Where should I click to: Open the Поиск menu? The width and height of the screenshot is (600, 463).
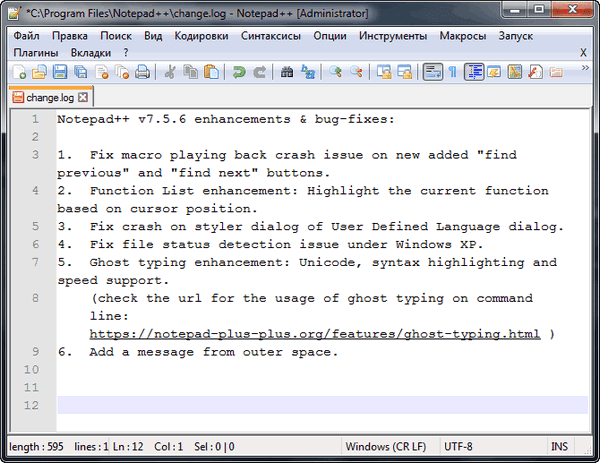click(x=116, y=36)
